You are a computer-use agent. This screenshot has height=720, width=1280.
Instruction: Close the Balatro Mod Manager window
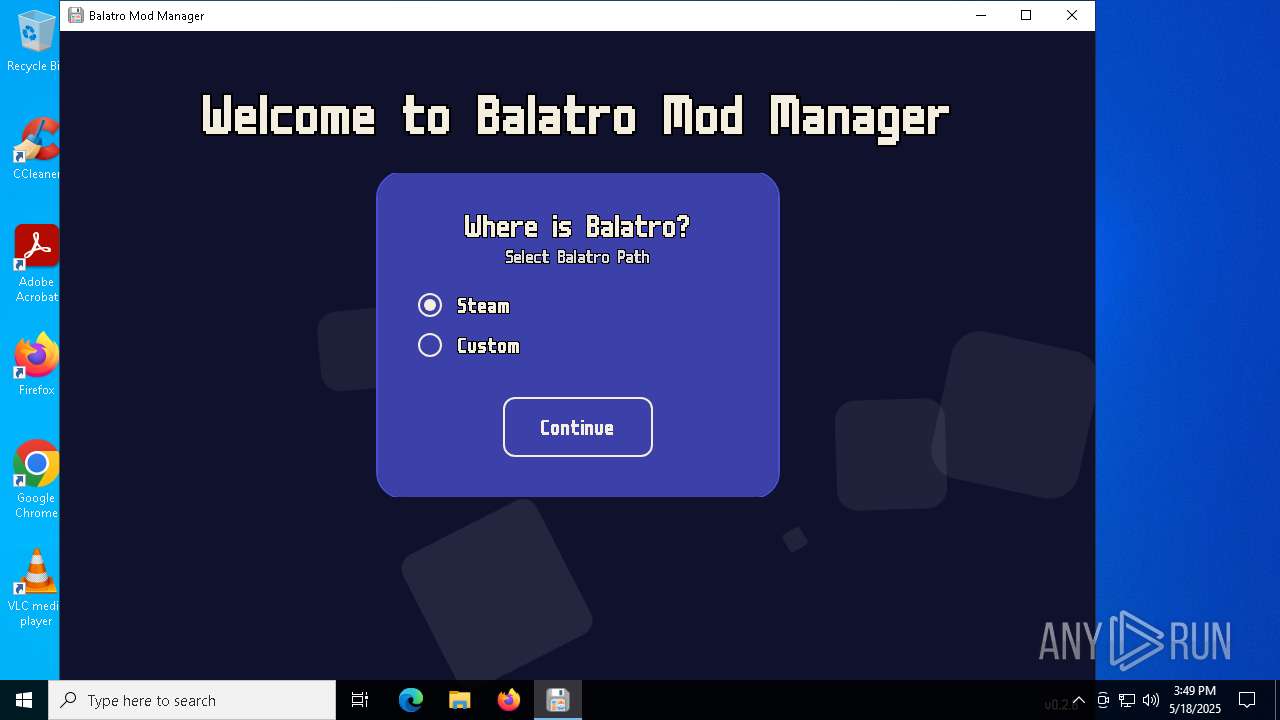[x=1072, y=15]
